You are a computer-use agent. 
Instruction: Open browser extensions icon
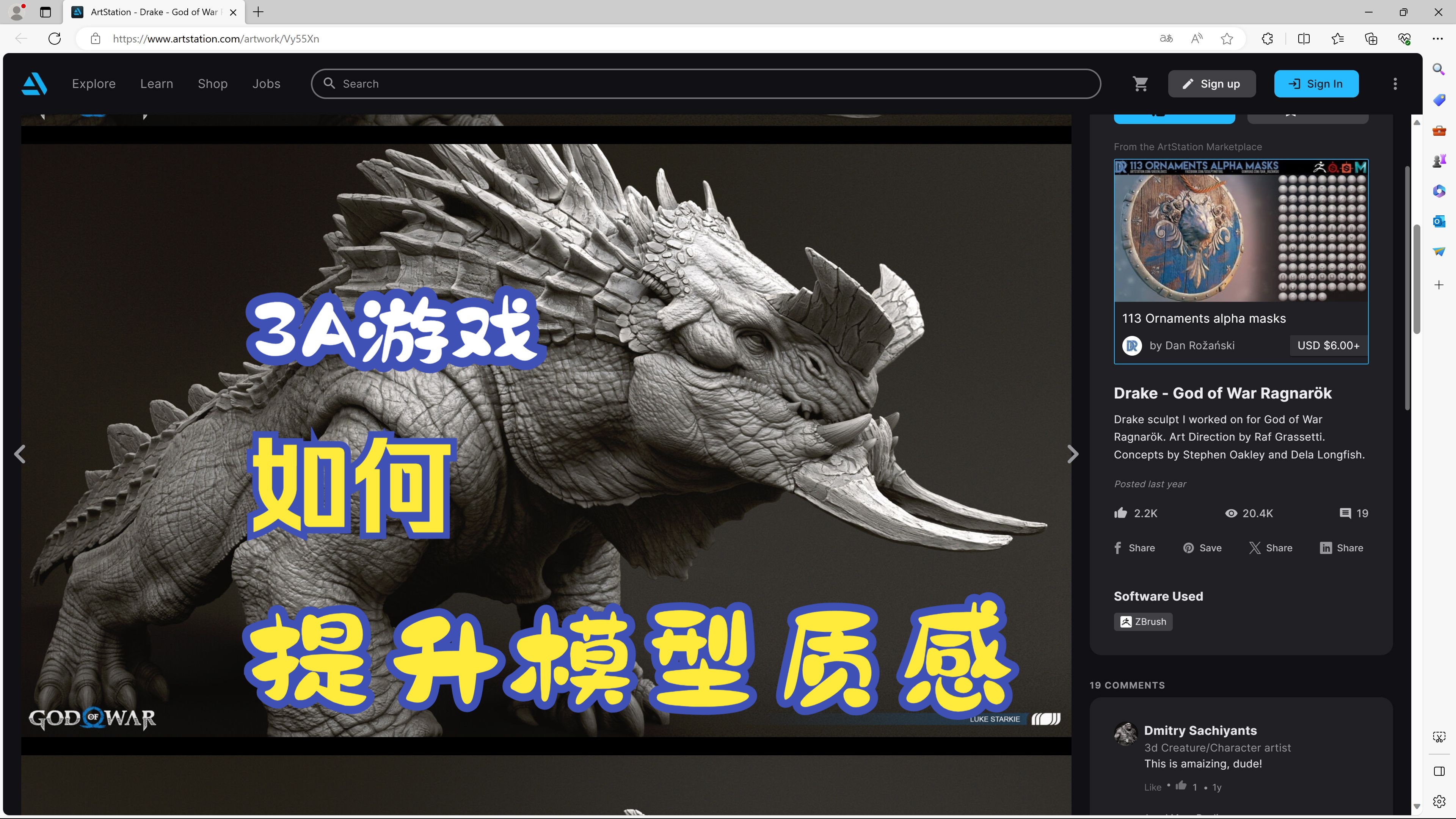pos(1267,38)
